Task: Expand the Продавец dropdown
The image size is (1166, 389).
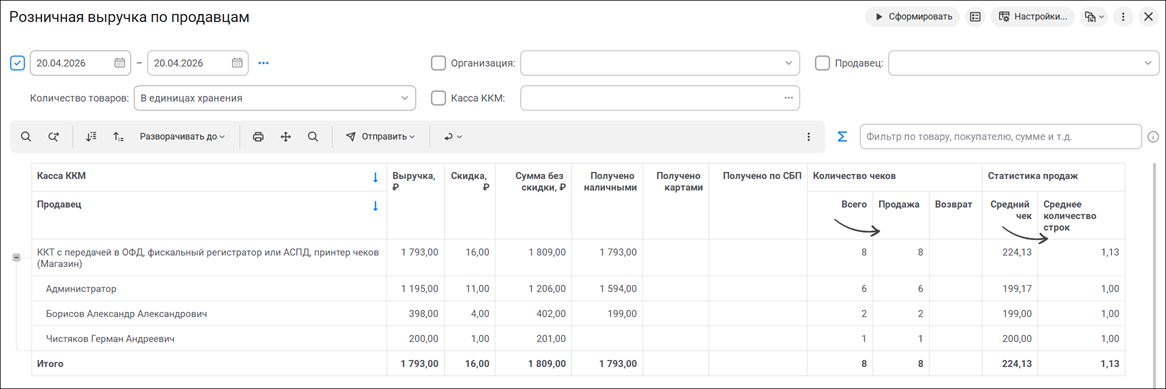Action: click(x=1148, y=63)
